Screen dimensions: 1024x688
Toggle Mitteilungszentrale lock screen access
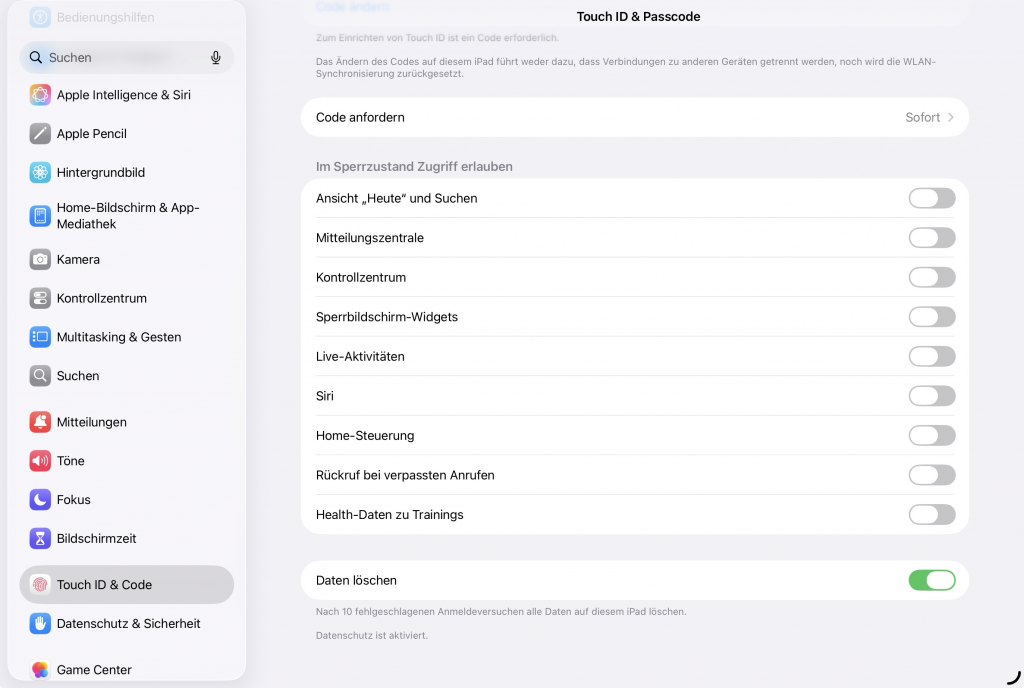coord(931,238)
